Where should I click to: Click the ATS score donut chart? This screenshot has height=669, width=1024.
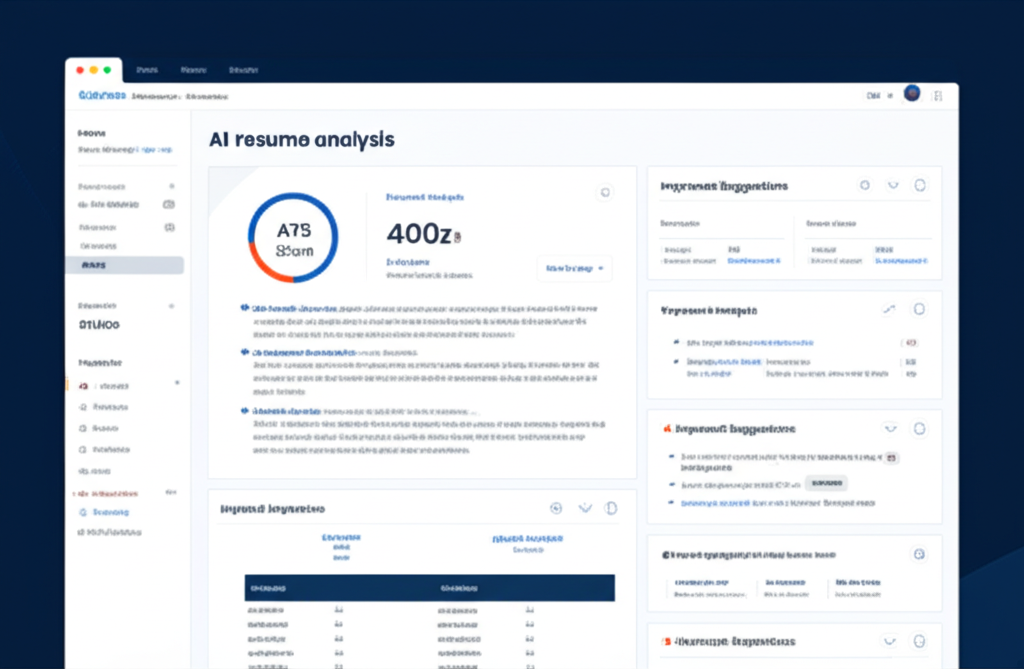(293, 237)
